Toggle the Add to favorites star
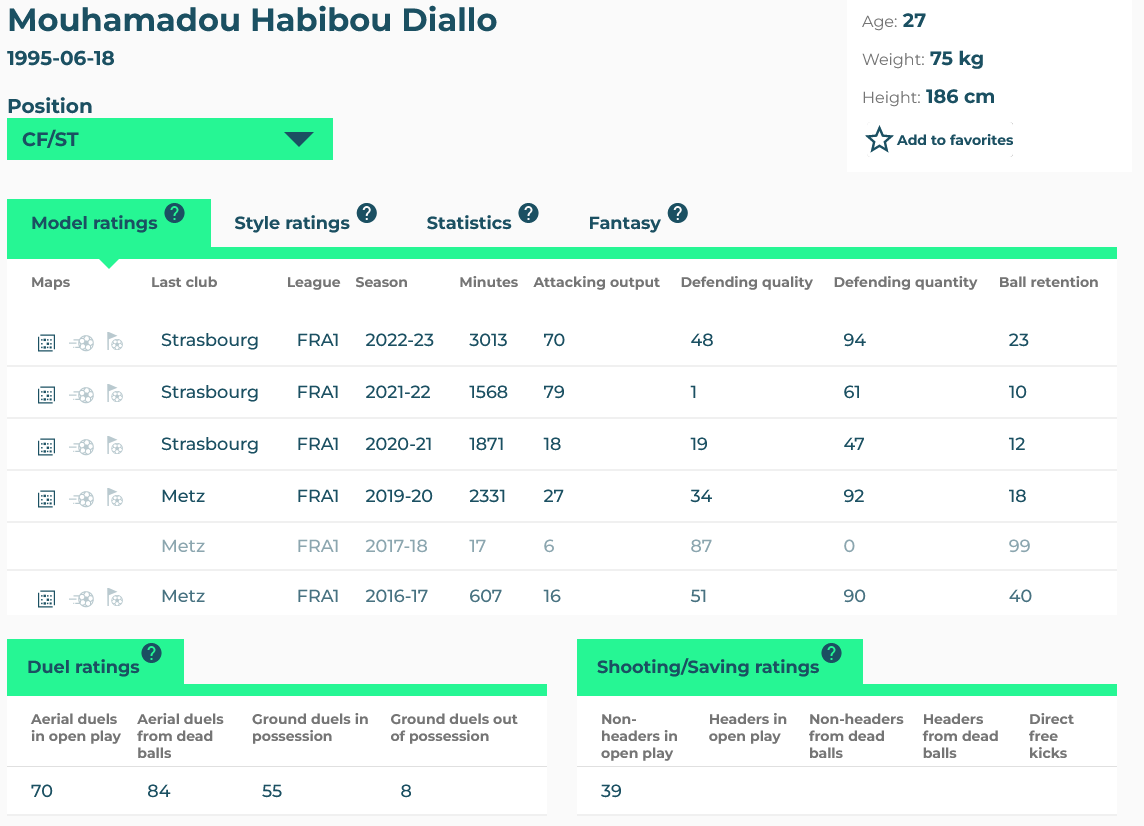Screen dimensions: 1144x826 coord(879,140)
